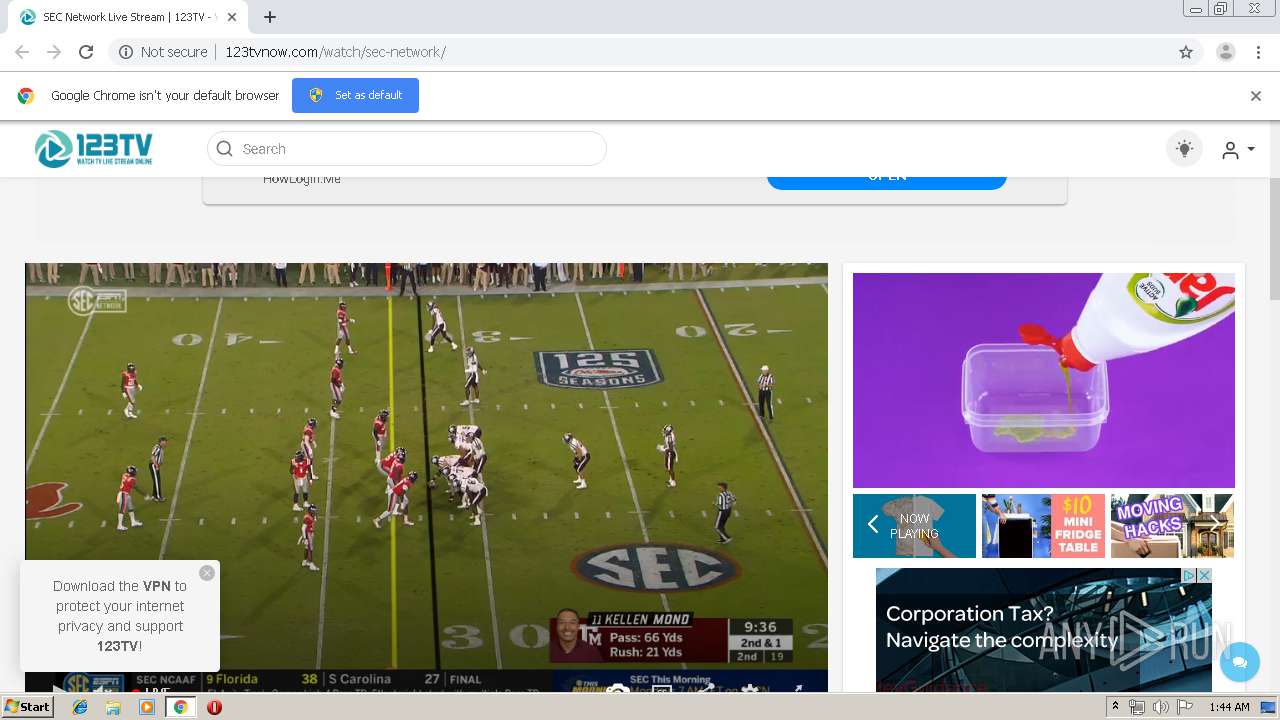Click the purple container video ad
The height and width of the screenshot is (720, 1280).
(x=1044, y=380)
